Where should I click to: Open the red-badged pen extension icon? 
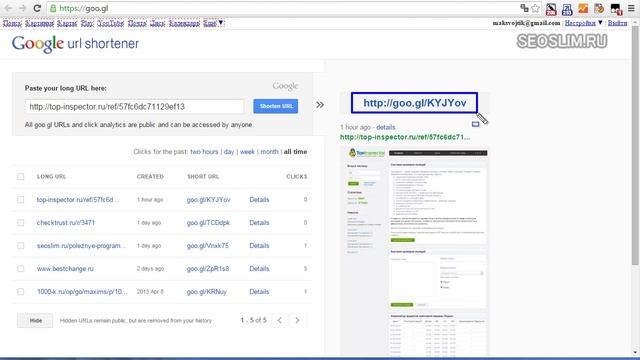click(x=551, y=9)
